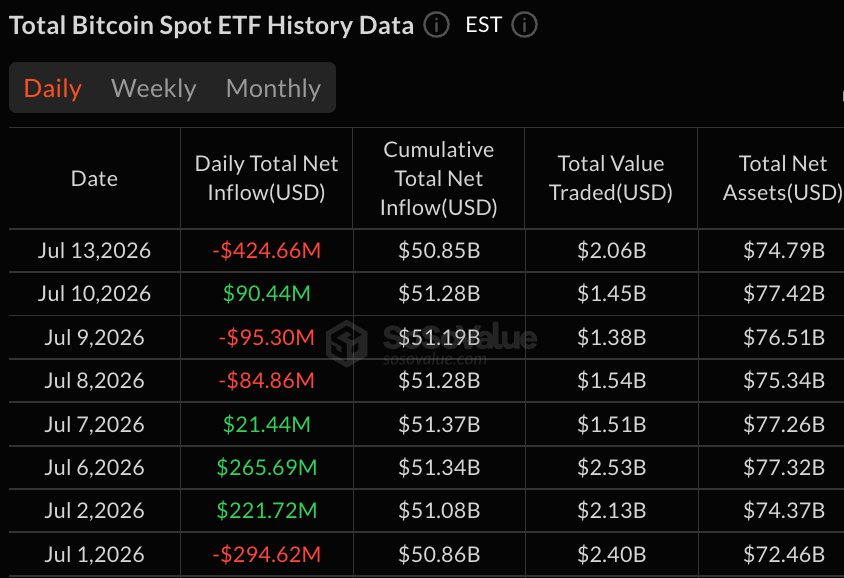Click the $74.79B net assets value
This screenshot has width=844, height=578.
point(784,251)
